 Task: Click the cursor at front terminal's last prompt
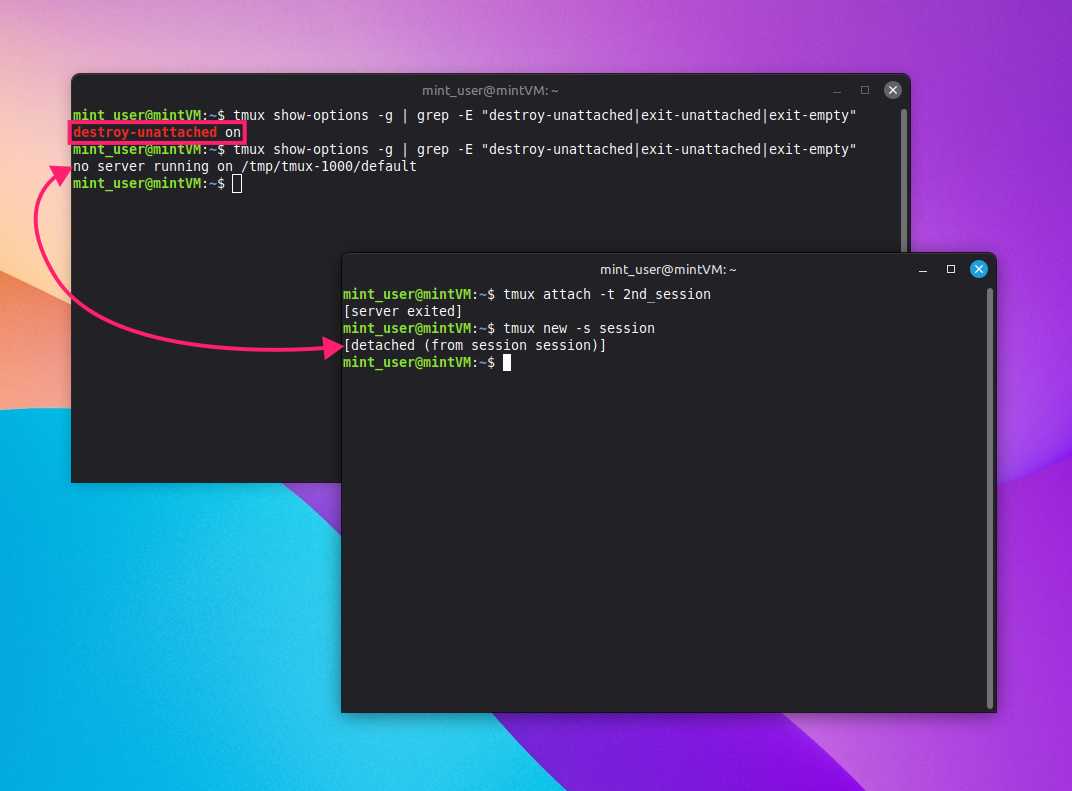click(x=507, y=362)
